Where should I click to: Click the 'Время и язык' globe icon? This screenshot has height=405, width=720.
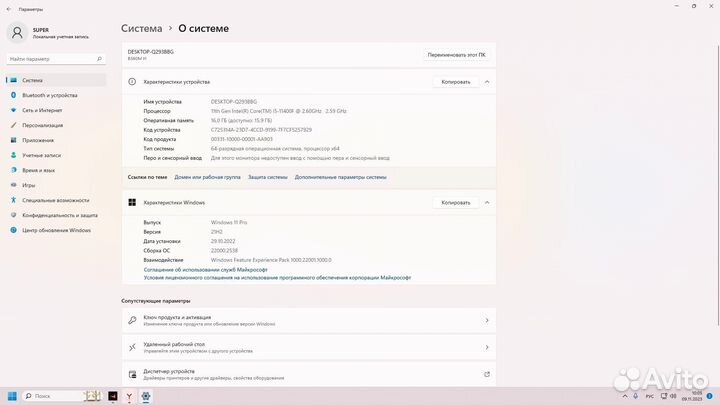point(13,170)
